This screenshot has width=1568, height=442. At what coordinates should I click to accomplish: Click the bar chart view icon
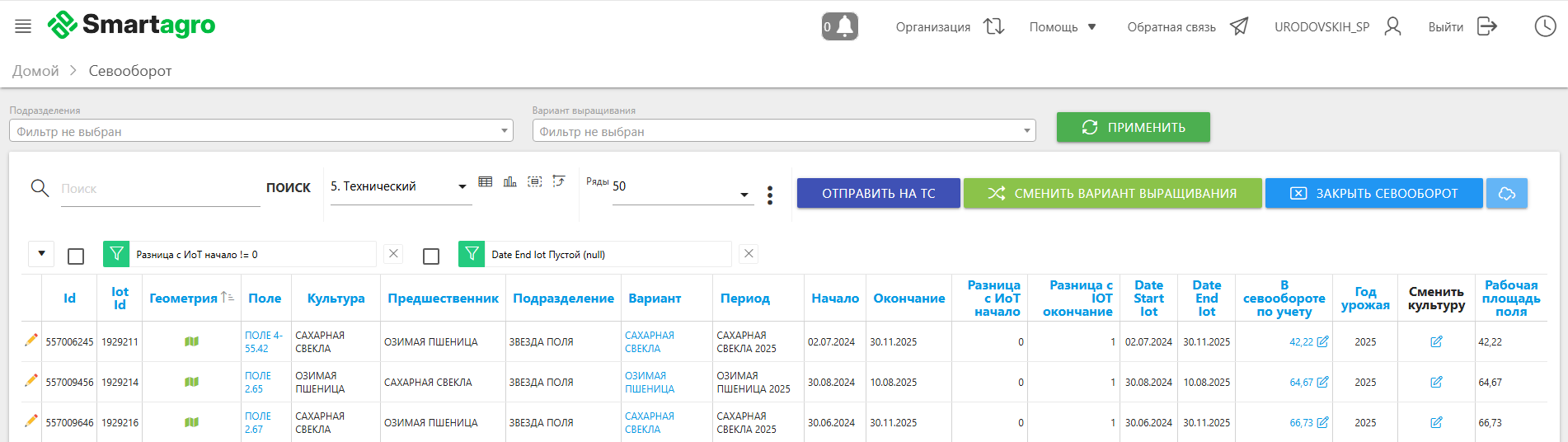coord(510,181)
